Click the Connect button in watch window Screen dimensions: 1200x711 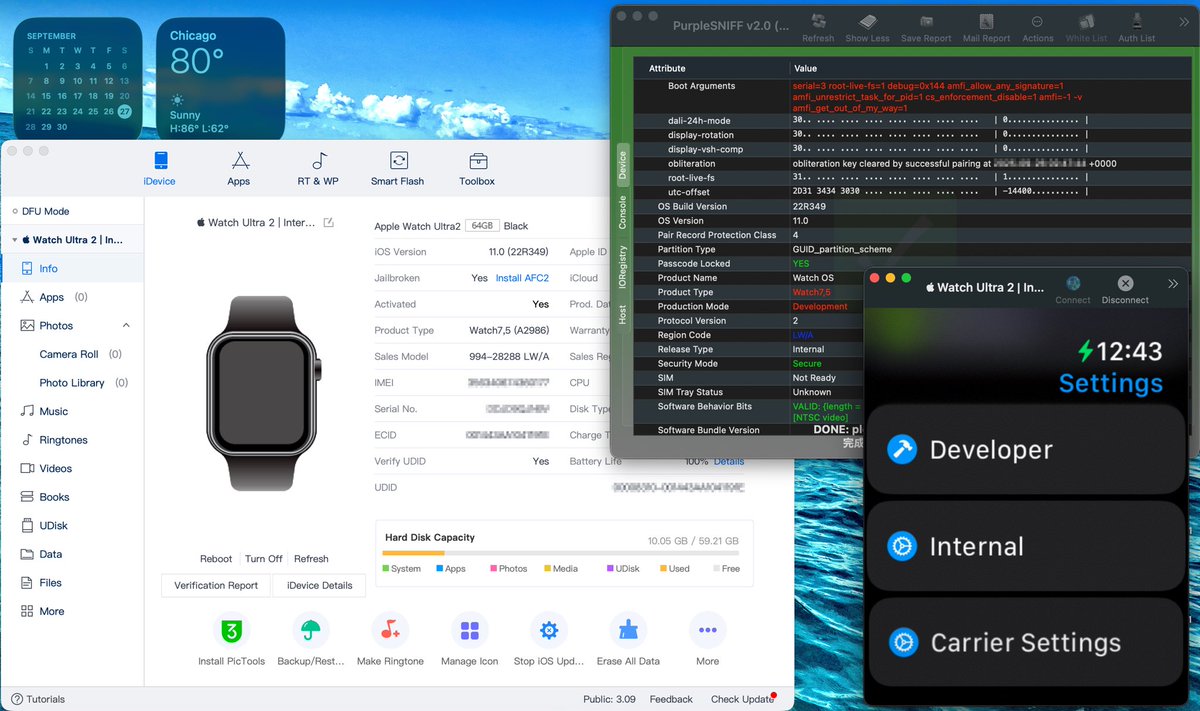pyautogui.click(x=1073, y=290)
